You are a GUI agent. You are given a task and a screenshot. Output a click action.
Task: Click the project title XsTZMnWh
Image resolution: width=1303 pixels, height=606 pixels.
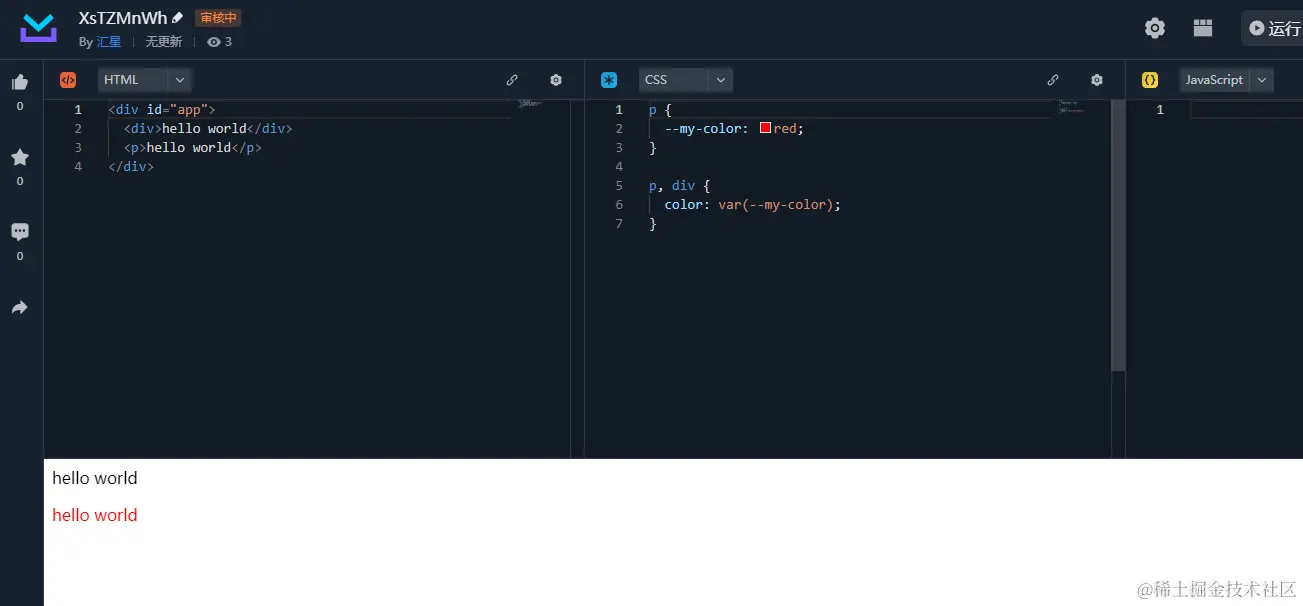pos(123,18)
